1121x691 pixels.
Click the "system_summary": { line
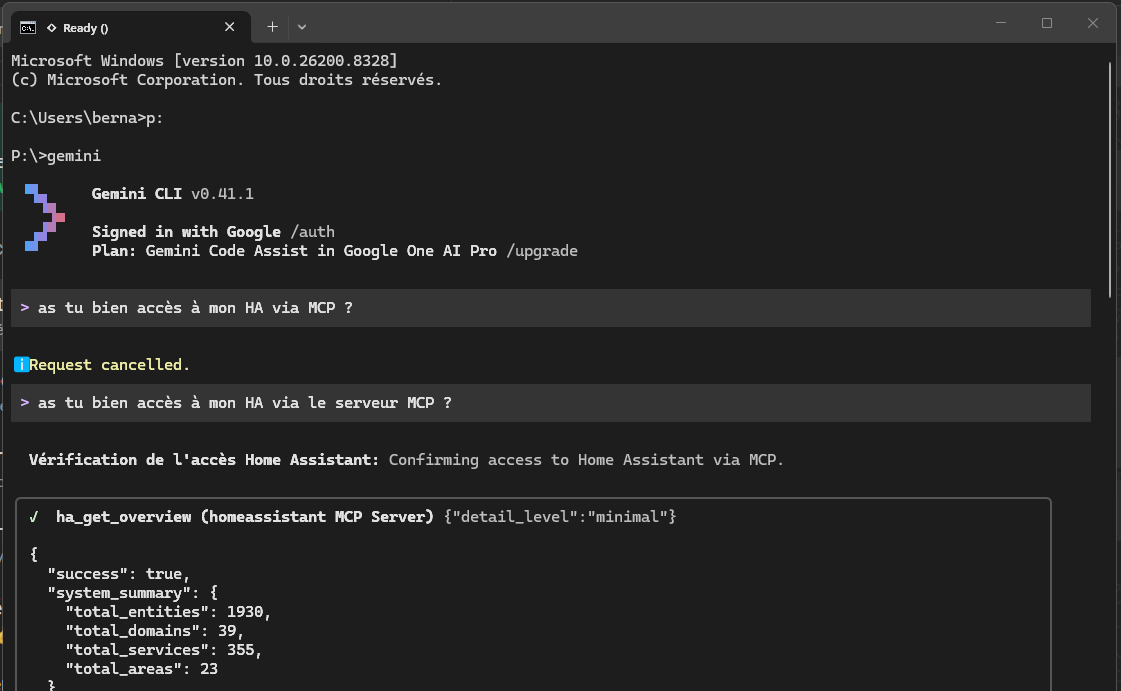[132, 593]
